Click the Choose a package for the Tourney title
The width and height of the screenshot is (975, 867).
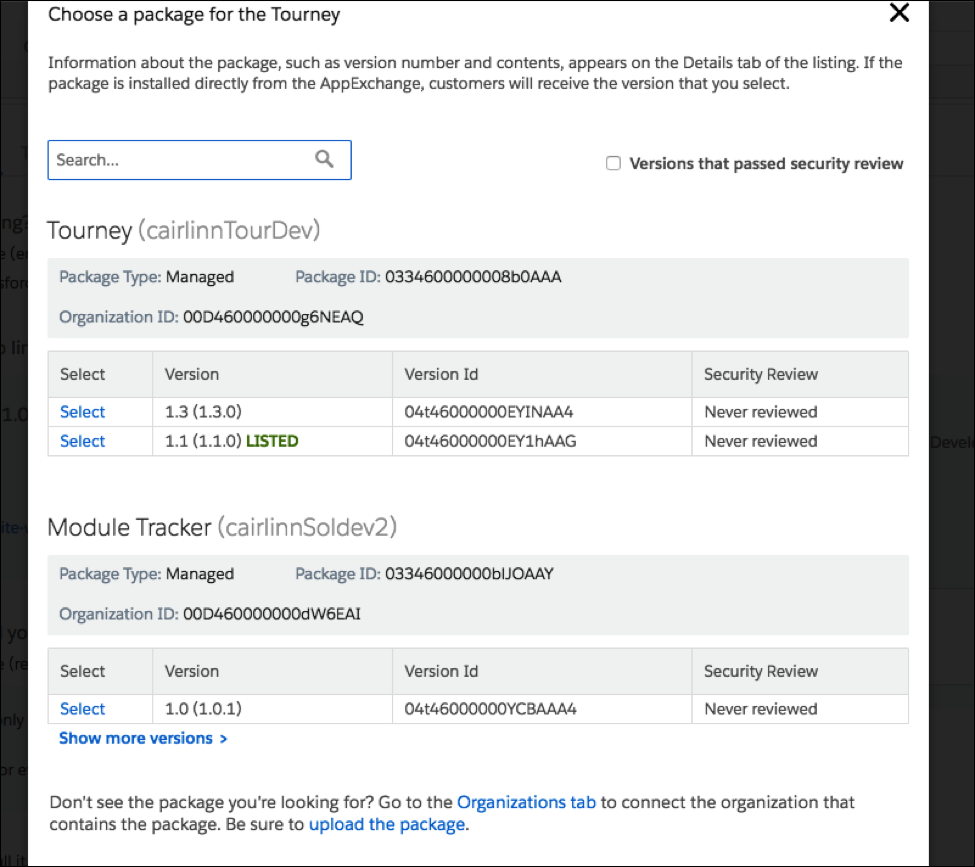click(194, 14)
